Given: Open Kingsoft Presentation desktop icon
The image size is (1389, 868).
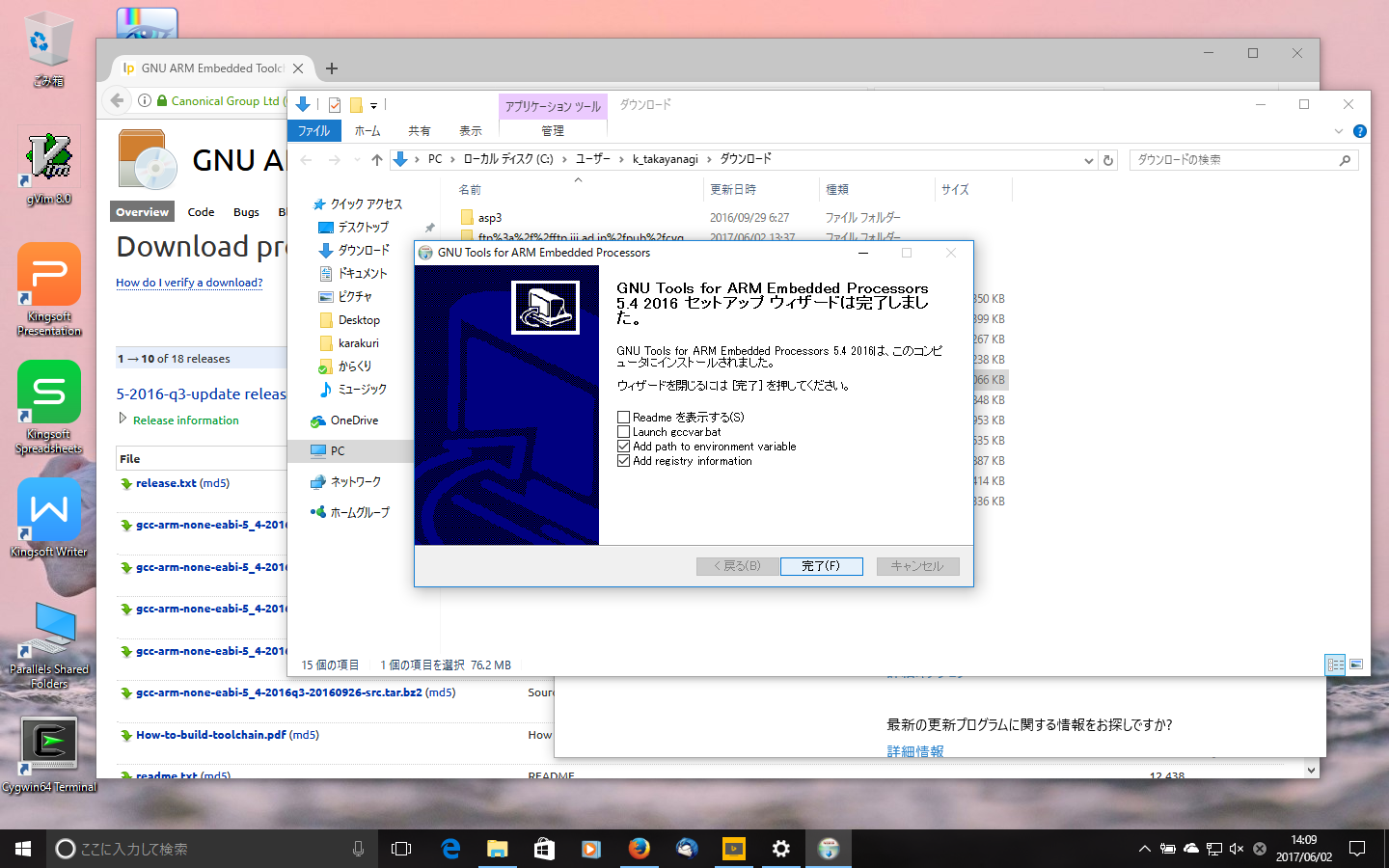Looking at the screenshot, I should (x=48, y=289).
